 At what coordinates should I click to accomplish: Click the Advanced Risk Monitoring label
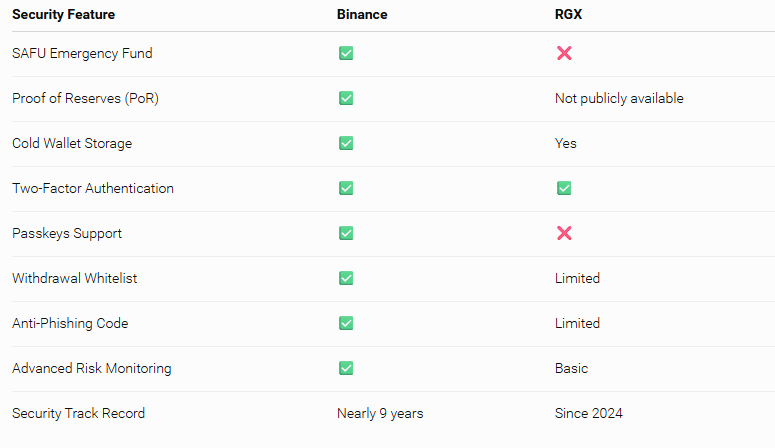coord(91,368)
